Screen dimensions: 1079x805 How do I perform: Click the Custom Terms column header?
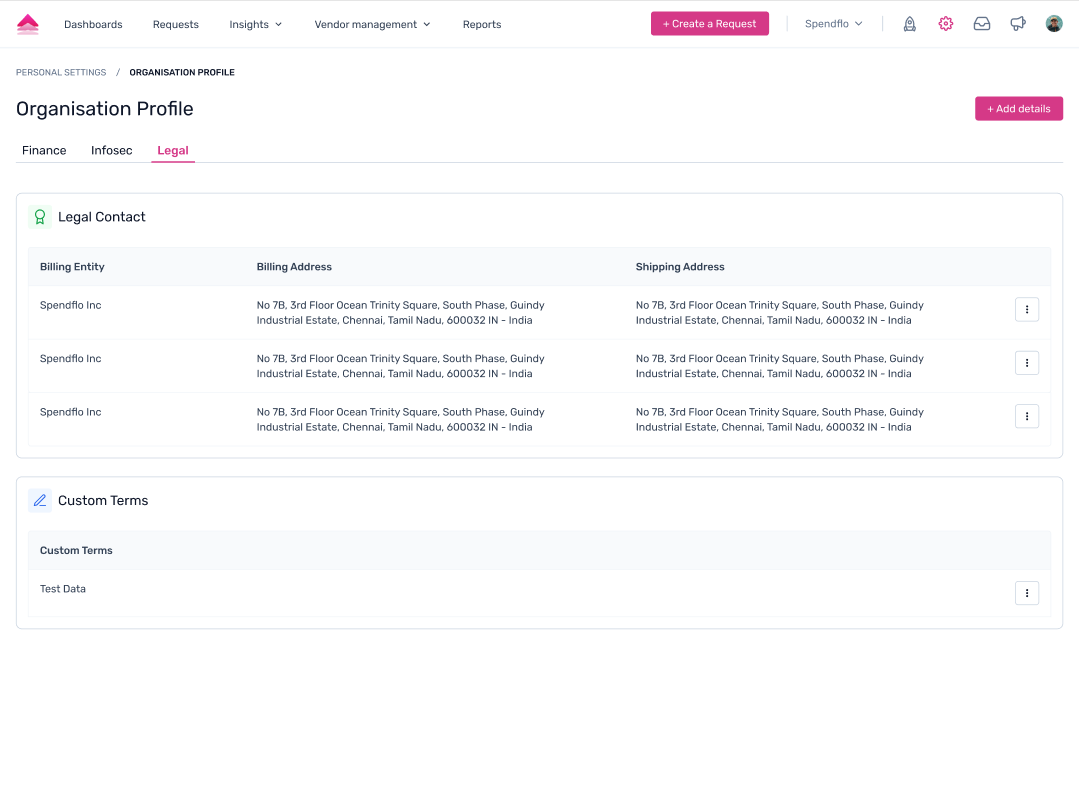(x=76, y=550)
